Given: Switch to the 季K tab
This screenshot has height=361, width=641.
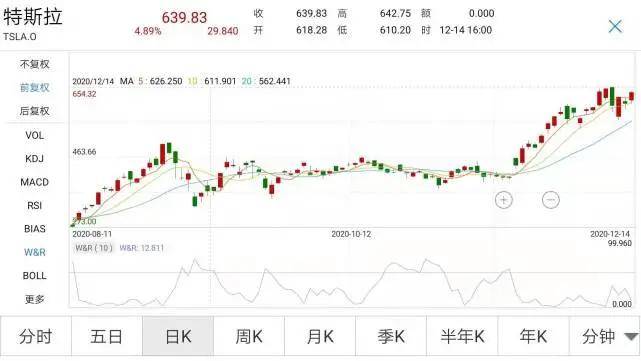Looking at the screenshot, I should click(x=391, y=337).
